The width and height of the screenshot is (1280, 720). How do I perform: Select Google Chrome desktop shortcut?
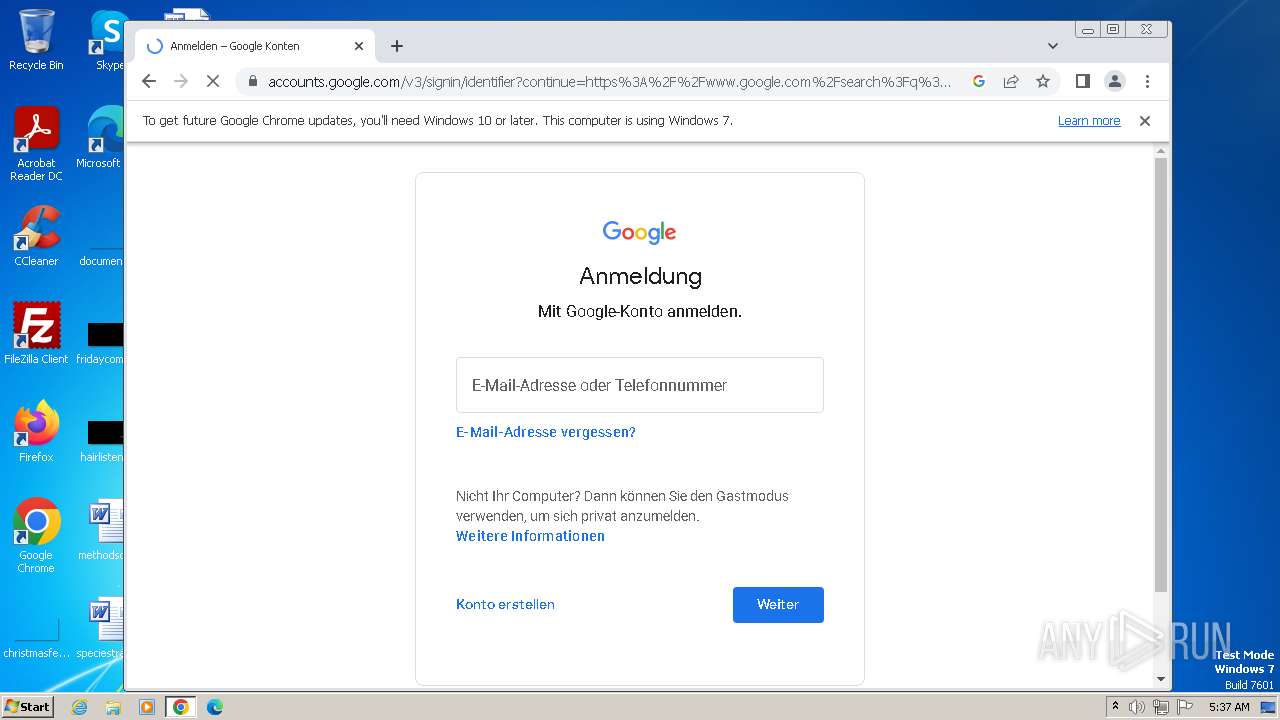[36, 536]
